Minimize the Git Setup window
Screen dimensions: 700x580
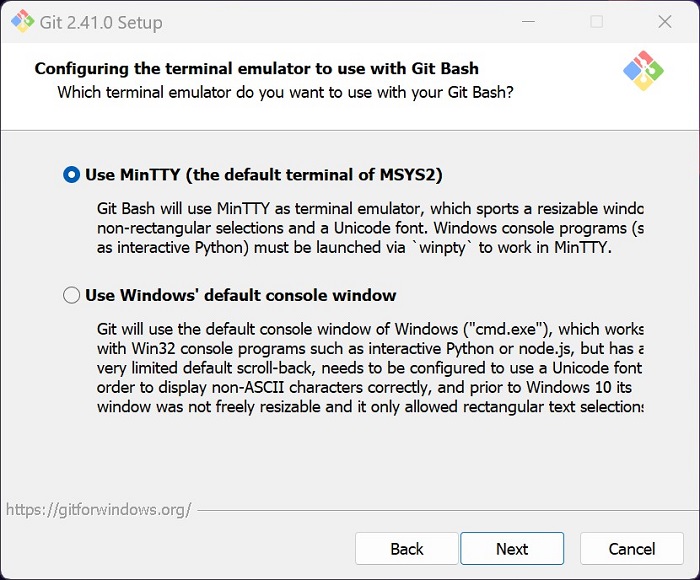528,21
